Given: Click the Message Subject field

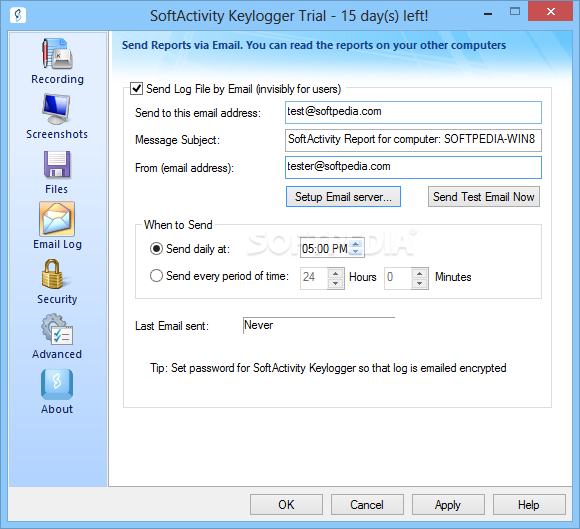Looking at the screenshot, I should [x=413, y=140].
